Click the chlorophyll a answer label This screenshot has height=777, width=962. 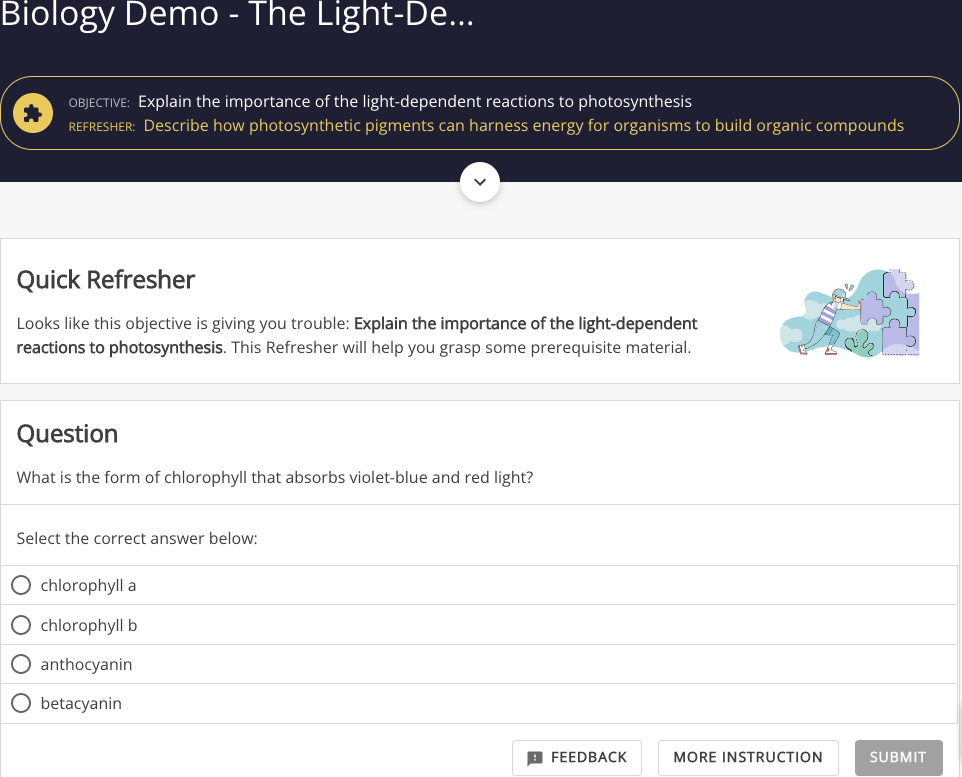pos(88,586)
